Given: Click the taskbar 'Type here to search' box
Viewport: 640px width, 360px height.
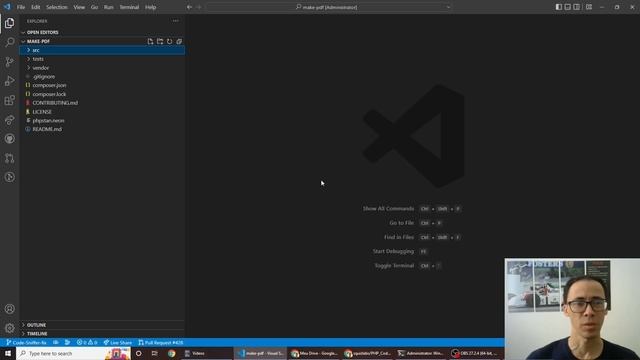Looking at the screenshot, I should click(73, 353).
